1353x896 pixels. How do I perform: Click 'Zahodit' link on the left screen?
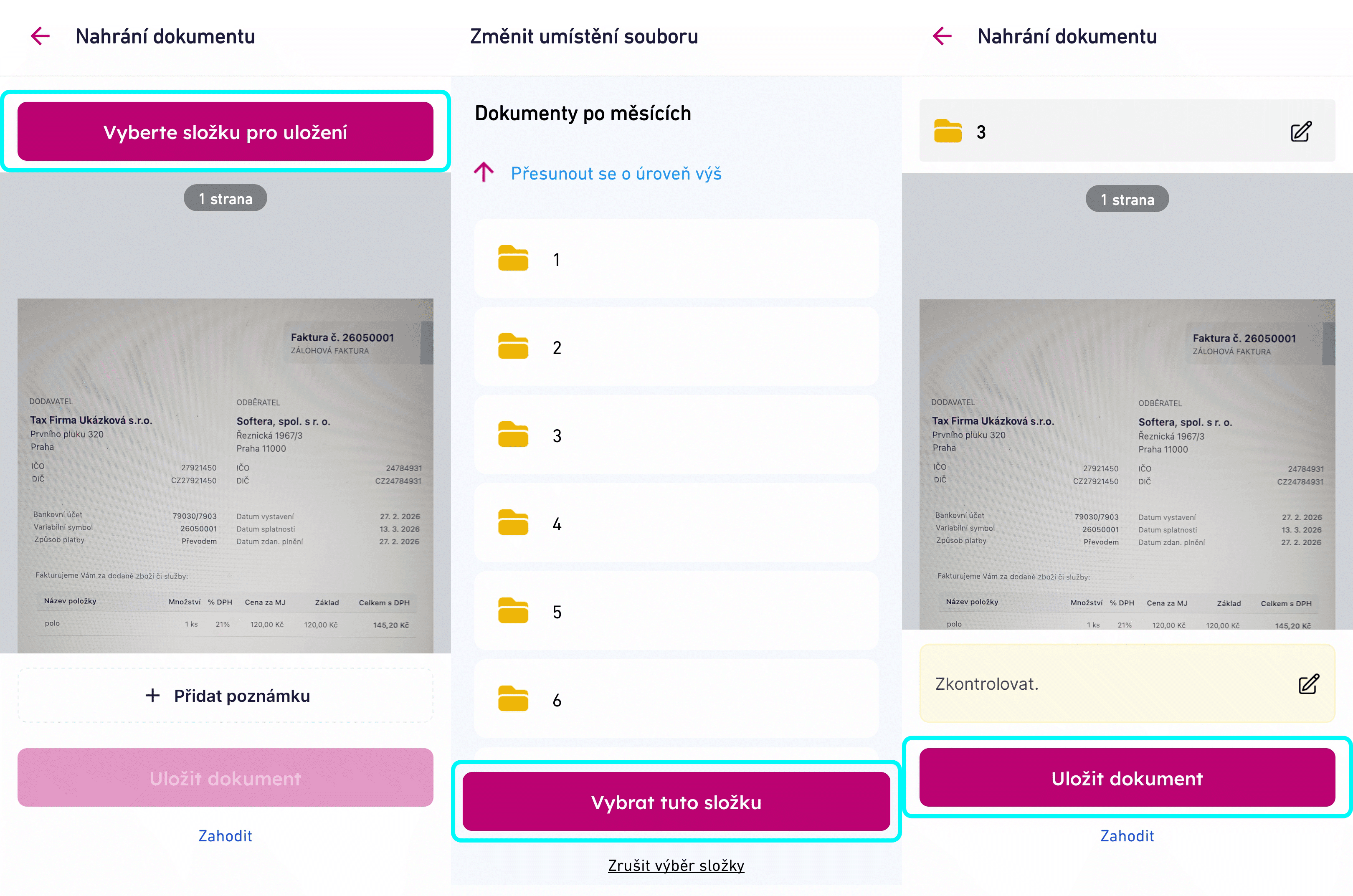click(x=225, y=835)
